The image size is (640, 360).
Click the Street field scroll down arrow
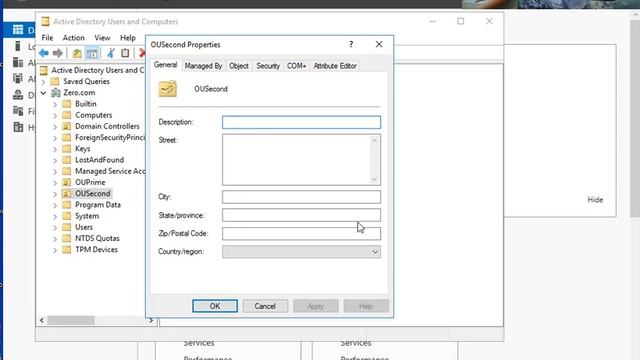[374, 180]
